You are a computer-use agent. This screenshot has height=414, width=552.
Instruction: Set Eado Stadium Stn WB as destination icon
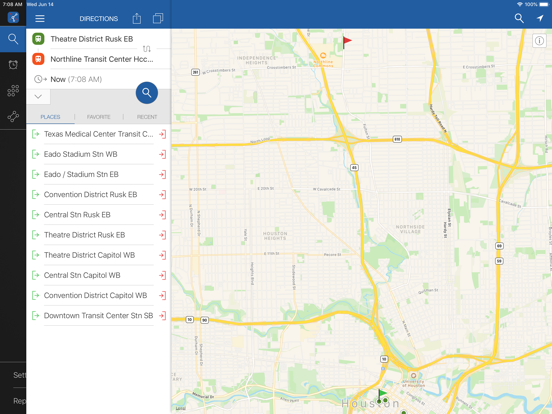(162, 154)
